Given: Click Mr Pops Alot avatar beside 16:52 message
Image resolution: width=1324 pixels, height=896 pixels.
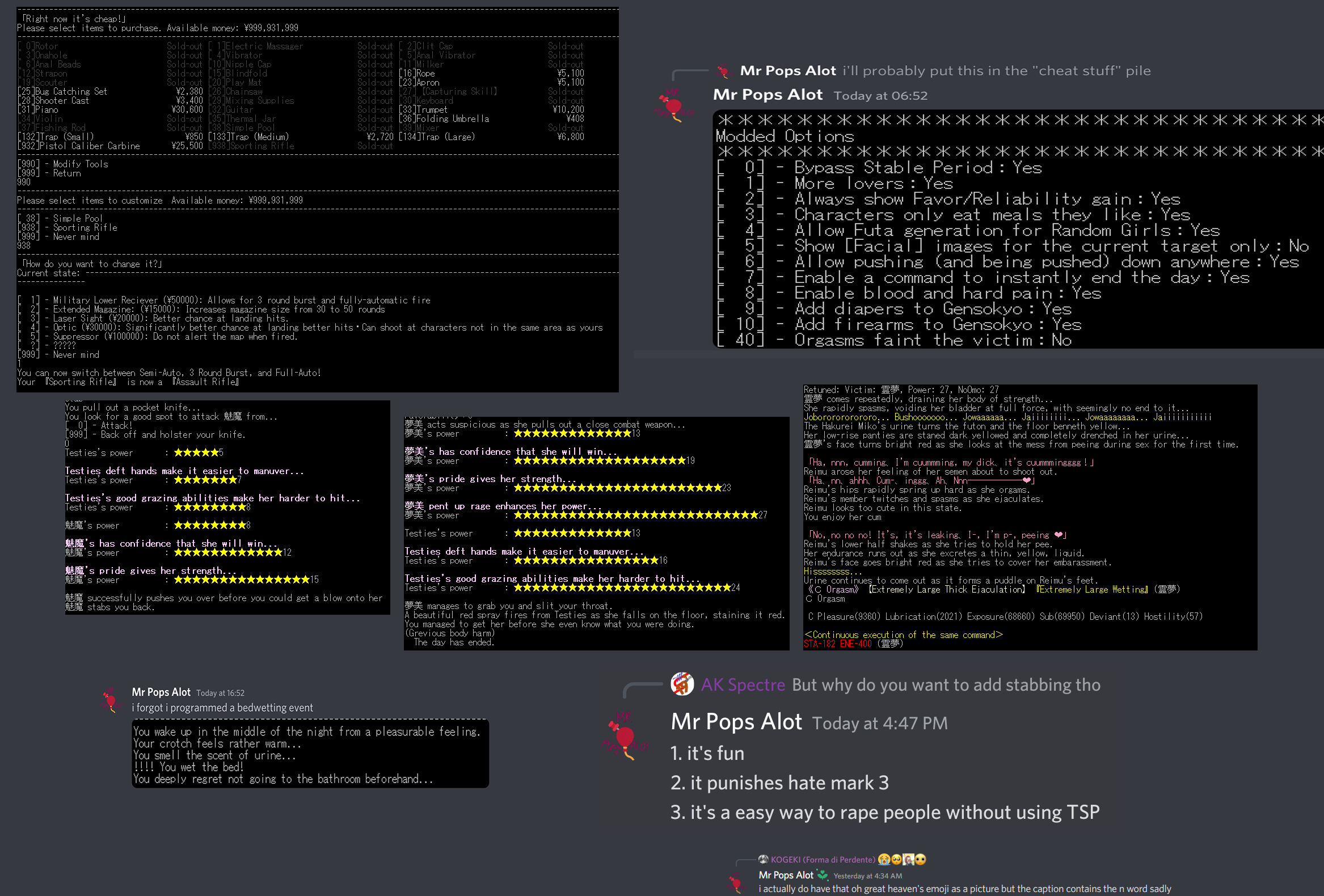Looking at the screenshot, I should tap(111, 700).
